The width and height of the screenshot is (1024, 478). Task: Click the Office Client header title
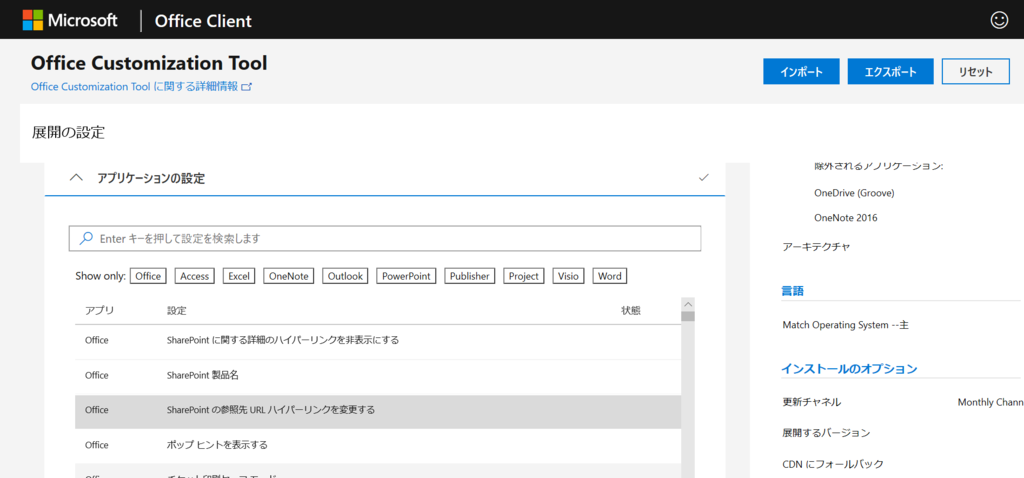(203, 21)
